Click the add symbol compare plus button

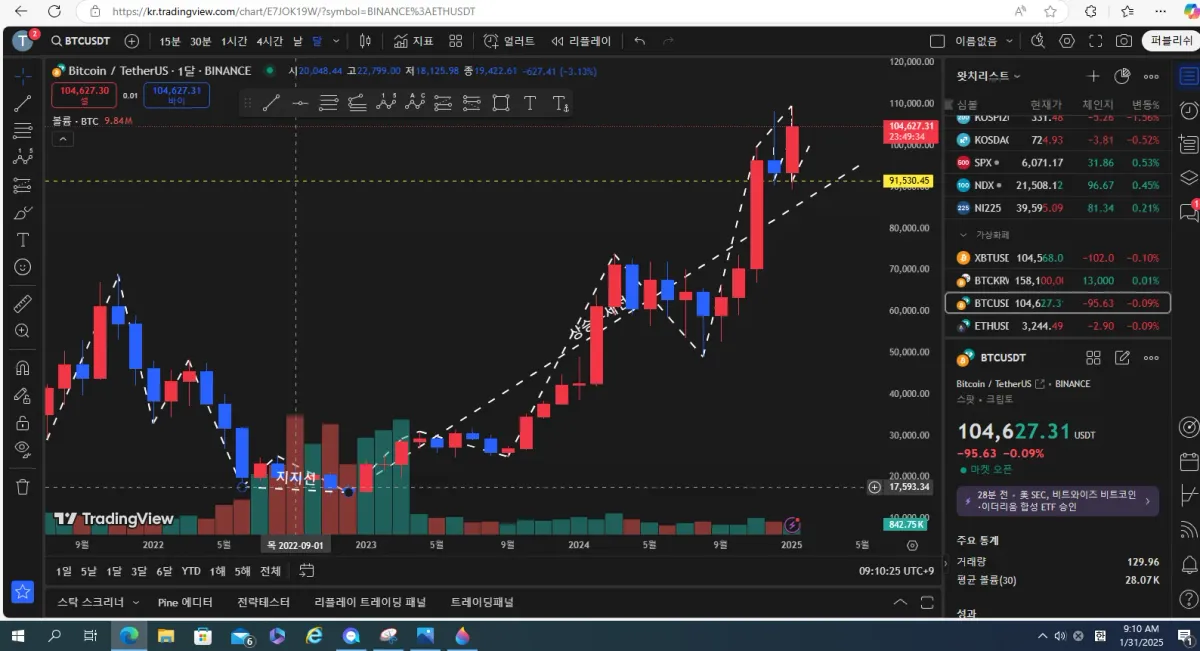point(132,41)
